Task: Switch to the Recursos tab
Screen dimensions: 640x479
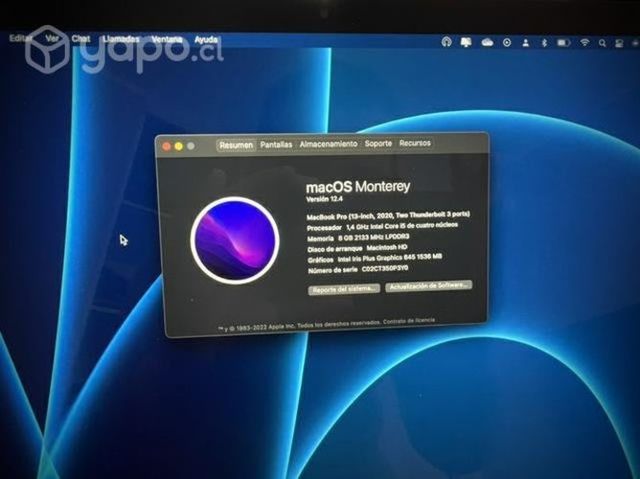Action: (415, 143)
